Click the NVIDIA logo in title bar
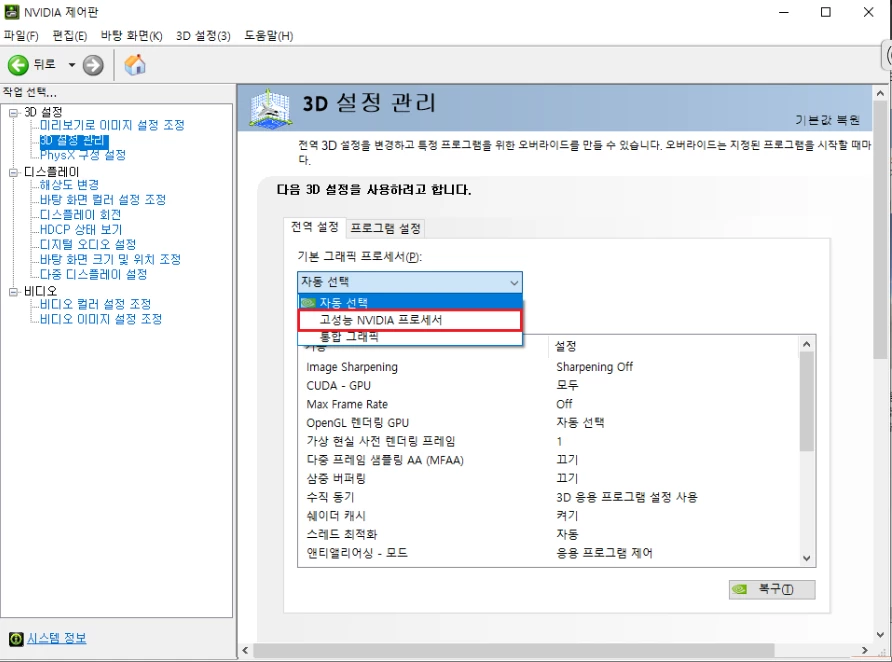Screen dimensions: 892x662 pyautogui.click(x=11, y=12)
